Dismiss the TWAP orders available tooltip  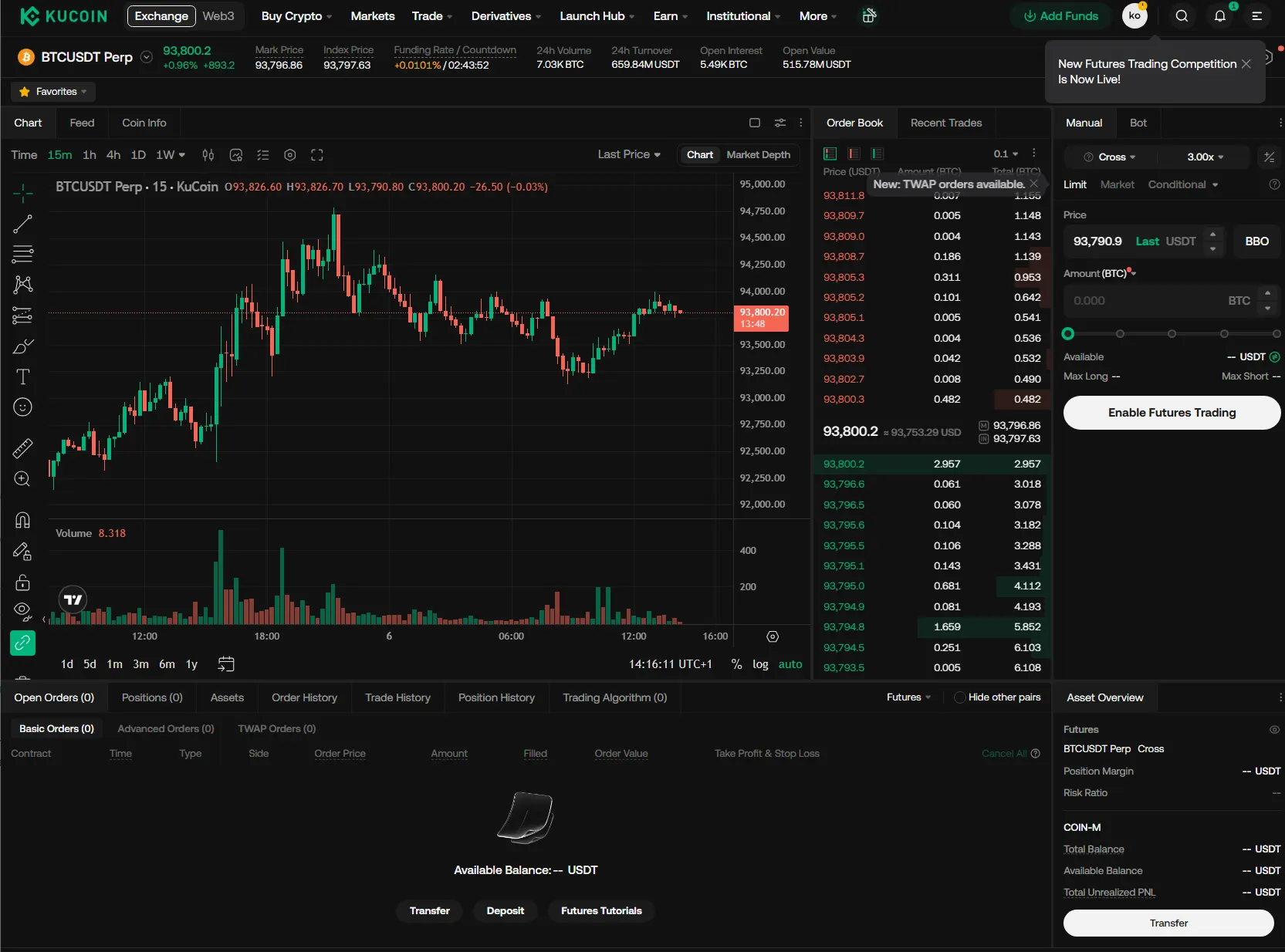point(1033,184)
